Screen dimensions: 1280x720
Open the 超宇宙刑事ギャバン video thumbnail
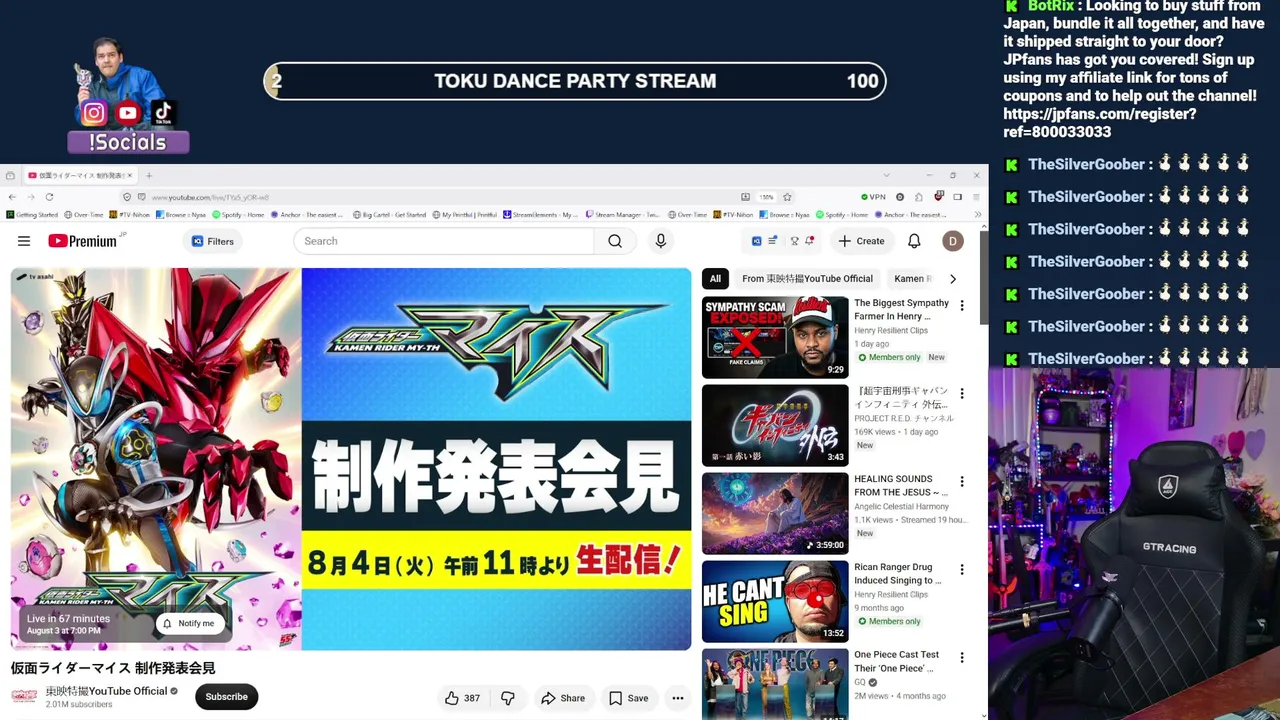(x=775, y=426)
